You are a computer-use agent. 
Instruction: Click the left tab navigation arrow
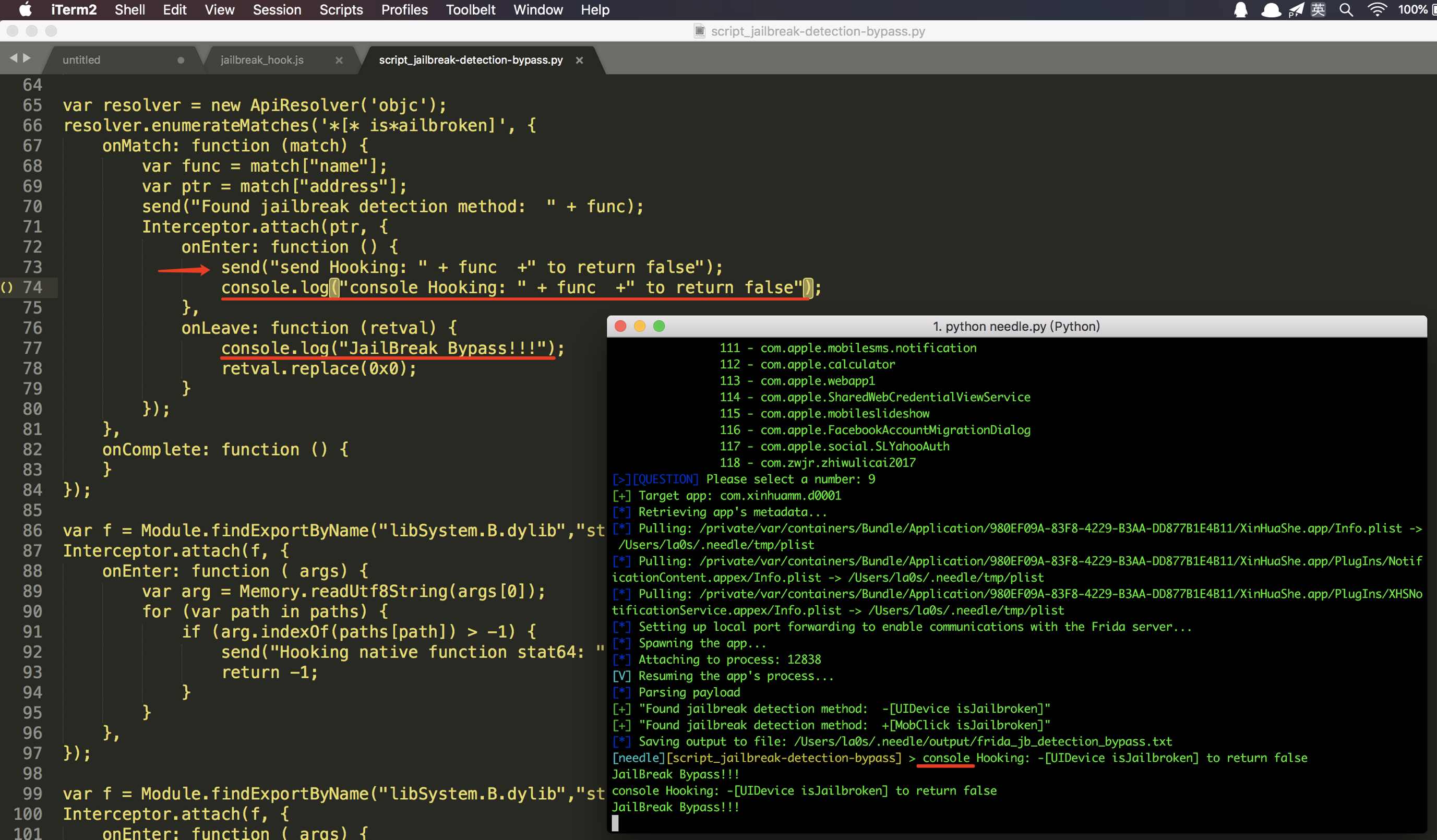[x=14, y=58]
